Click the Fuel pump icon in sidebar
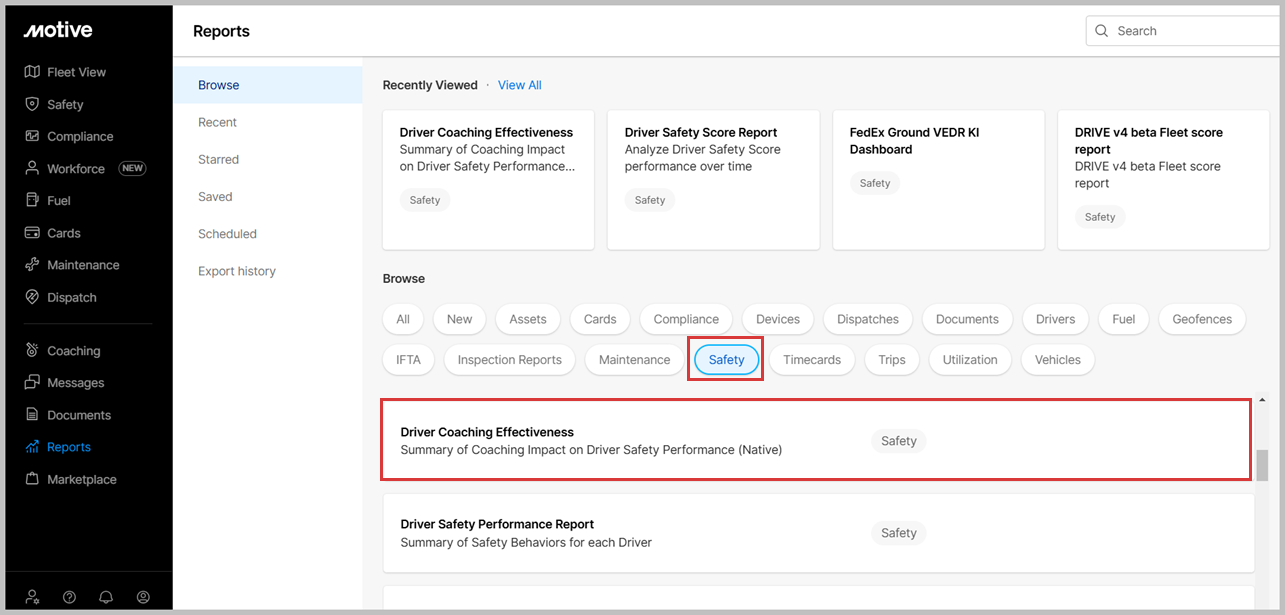The width and height of the screenshot is (1285, 615). pyautogui.click(x=32, y=200)
